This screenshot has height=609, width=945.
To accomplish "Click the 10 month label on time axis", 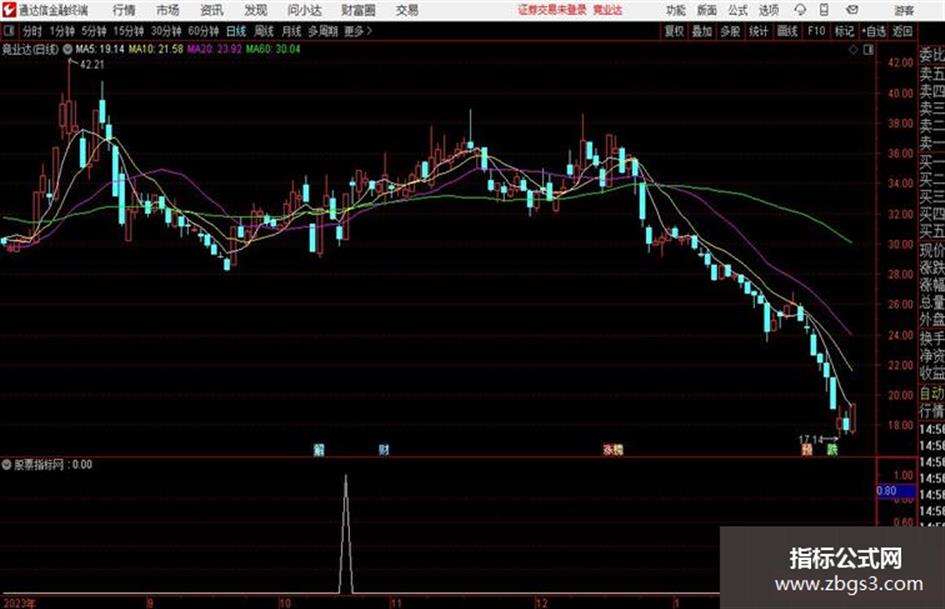I will point(284,602).
